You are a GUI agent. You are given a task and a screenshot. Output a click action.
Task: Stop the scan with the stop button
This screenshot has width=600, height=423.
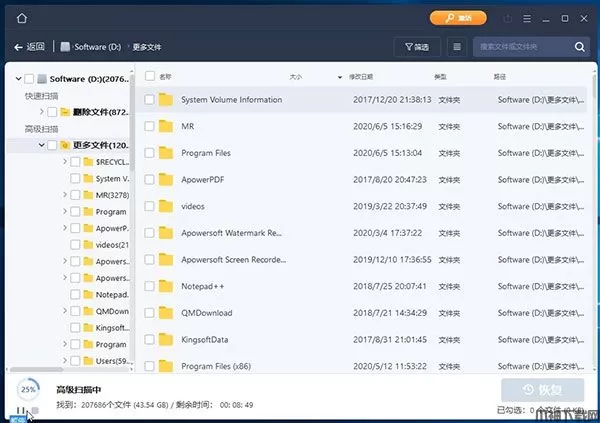click(x=35, y=410)
